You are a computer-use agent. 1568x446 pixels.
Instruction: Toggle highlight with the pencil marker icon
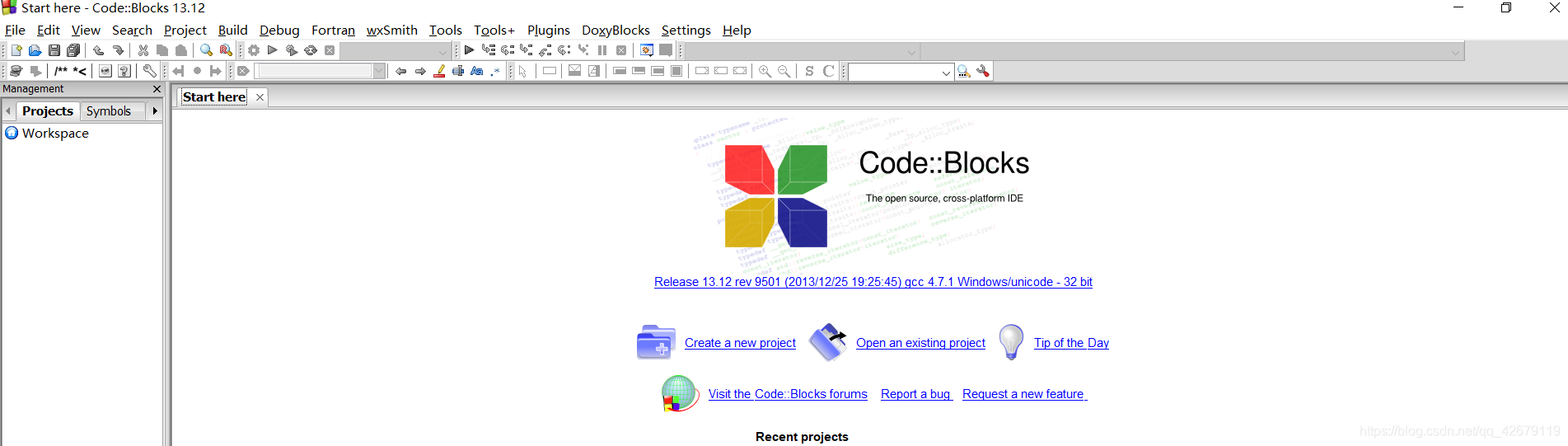coord(439,71)
